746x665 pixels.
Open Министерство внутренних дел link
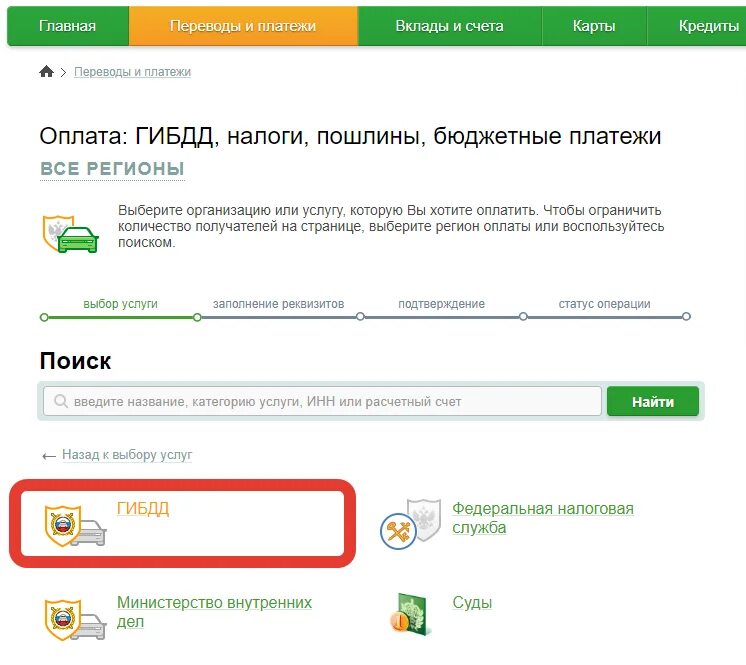[x=214, y=612]
